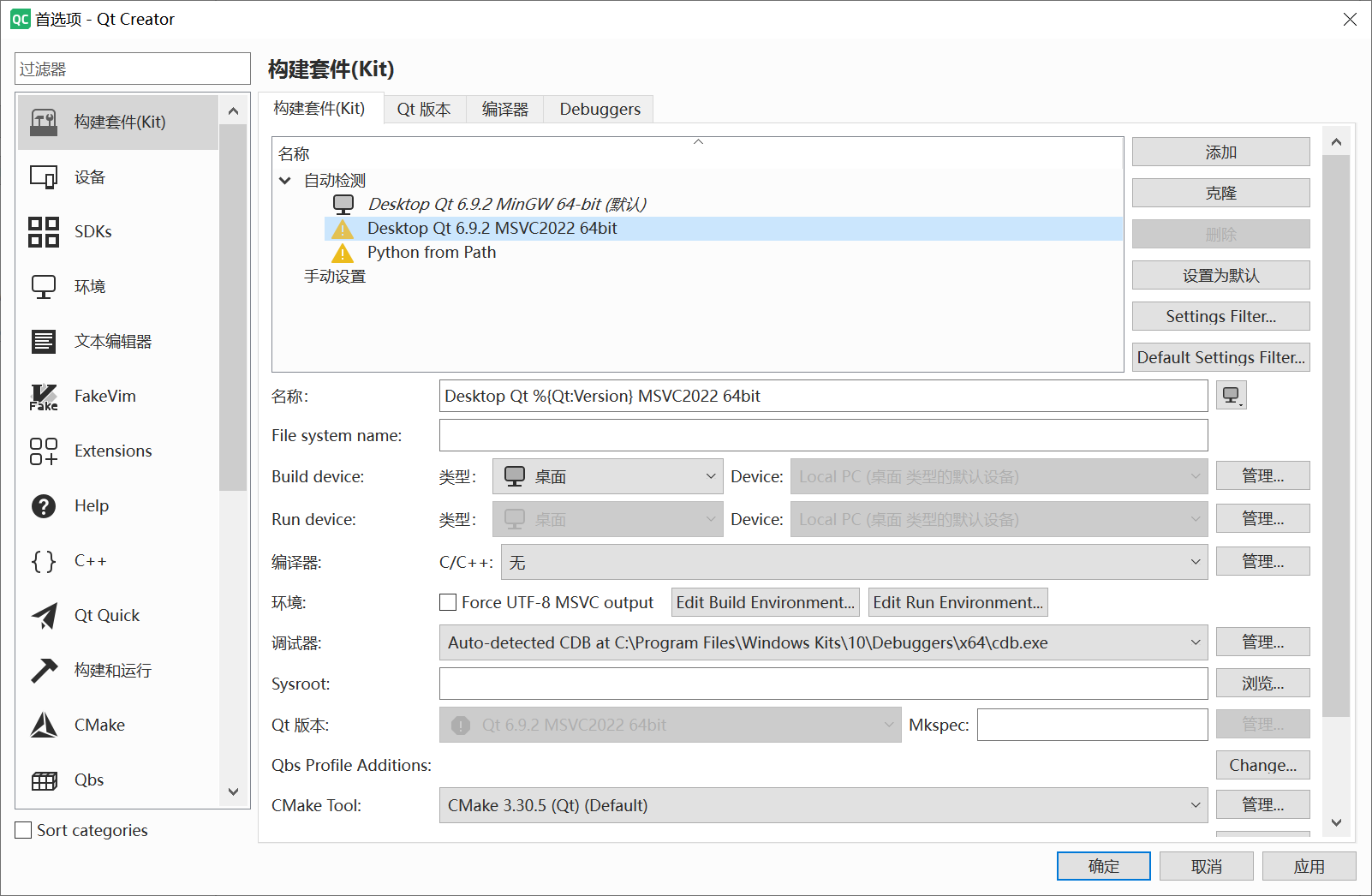Screen dimensions: 1372x896
Task: Click 管理... beside the debugger dropdown
Action: [1263, 642]
